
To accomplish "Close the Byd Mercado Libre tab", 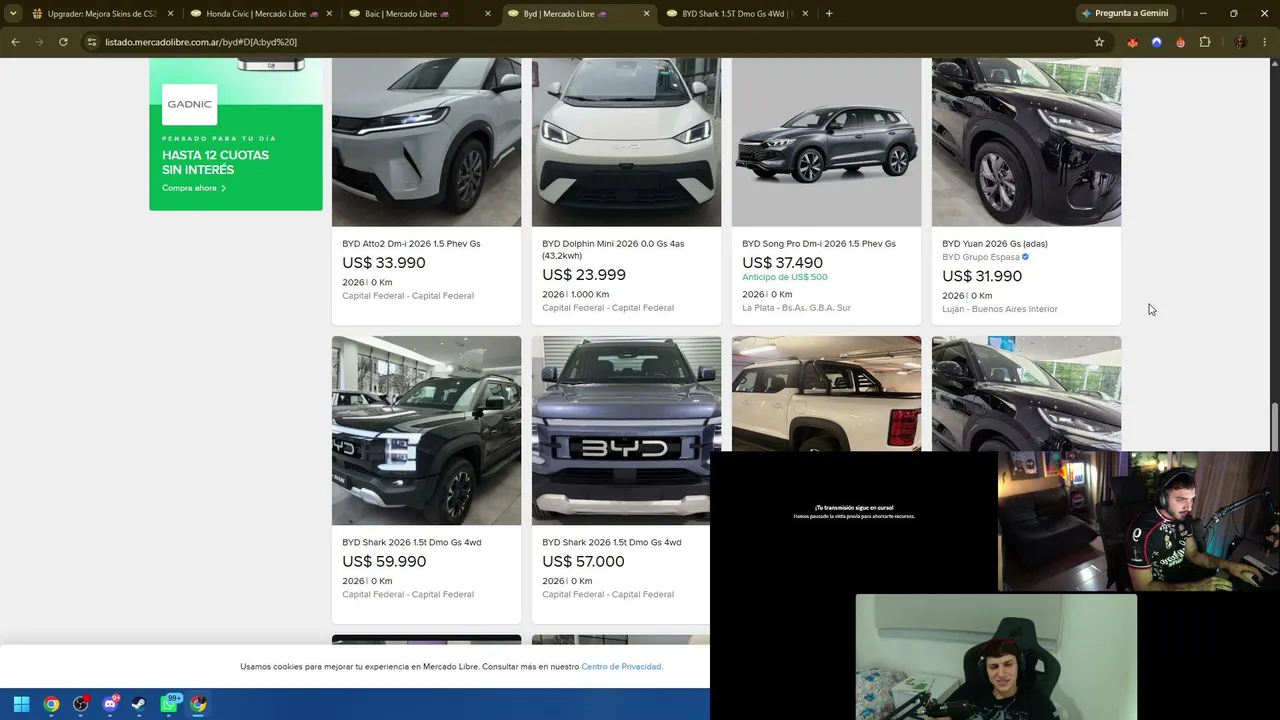I will (646, 14).
